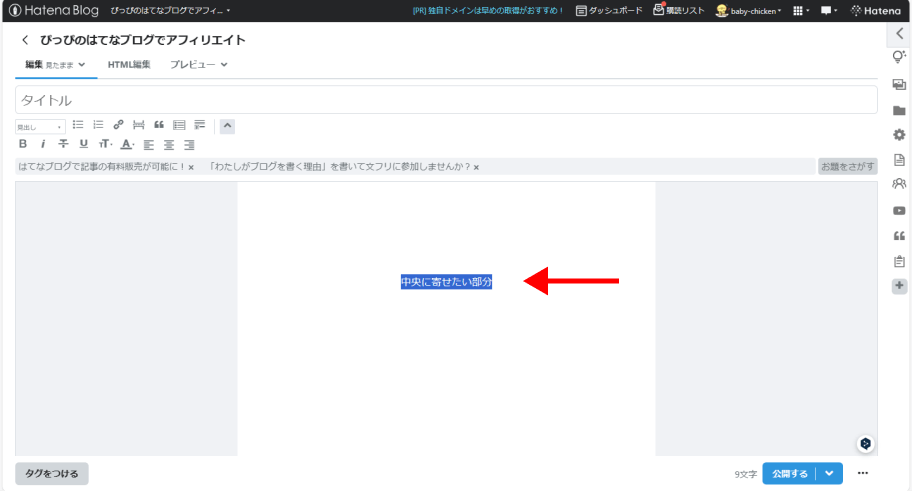
Task: Open the text color picker
Action: pyautogui.click(x=127, y=144)
